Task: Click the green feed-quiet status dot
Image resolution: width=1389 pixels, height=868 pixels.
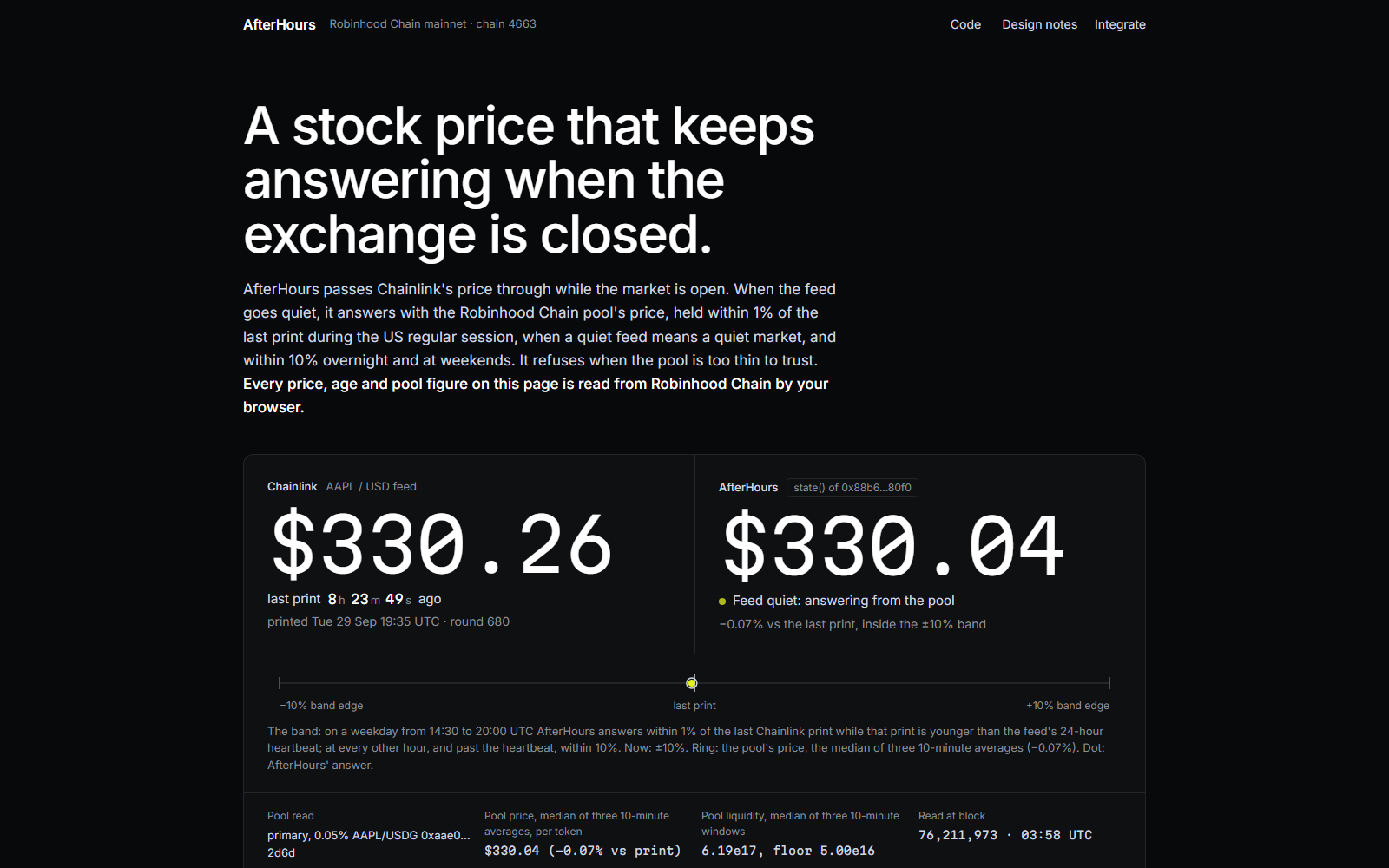Action: point(722,602)
